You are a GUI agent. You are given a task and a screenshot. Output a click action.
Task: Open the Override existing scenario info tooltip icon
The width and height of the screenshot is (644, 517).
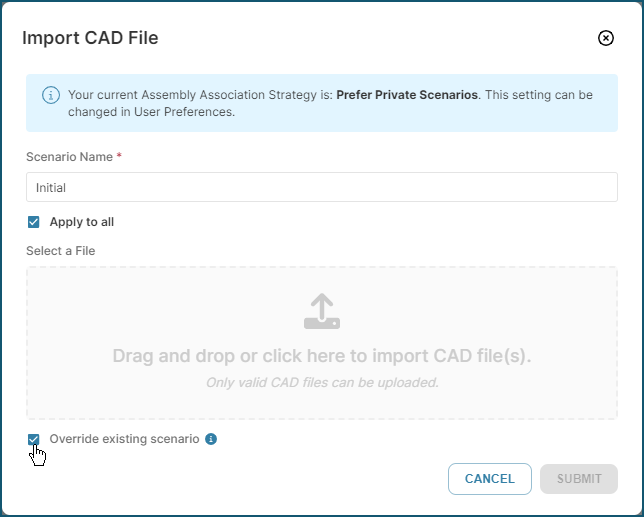211,439
